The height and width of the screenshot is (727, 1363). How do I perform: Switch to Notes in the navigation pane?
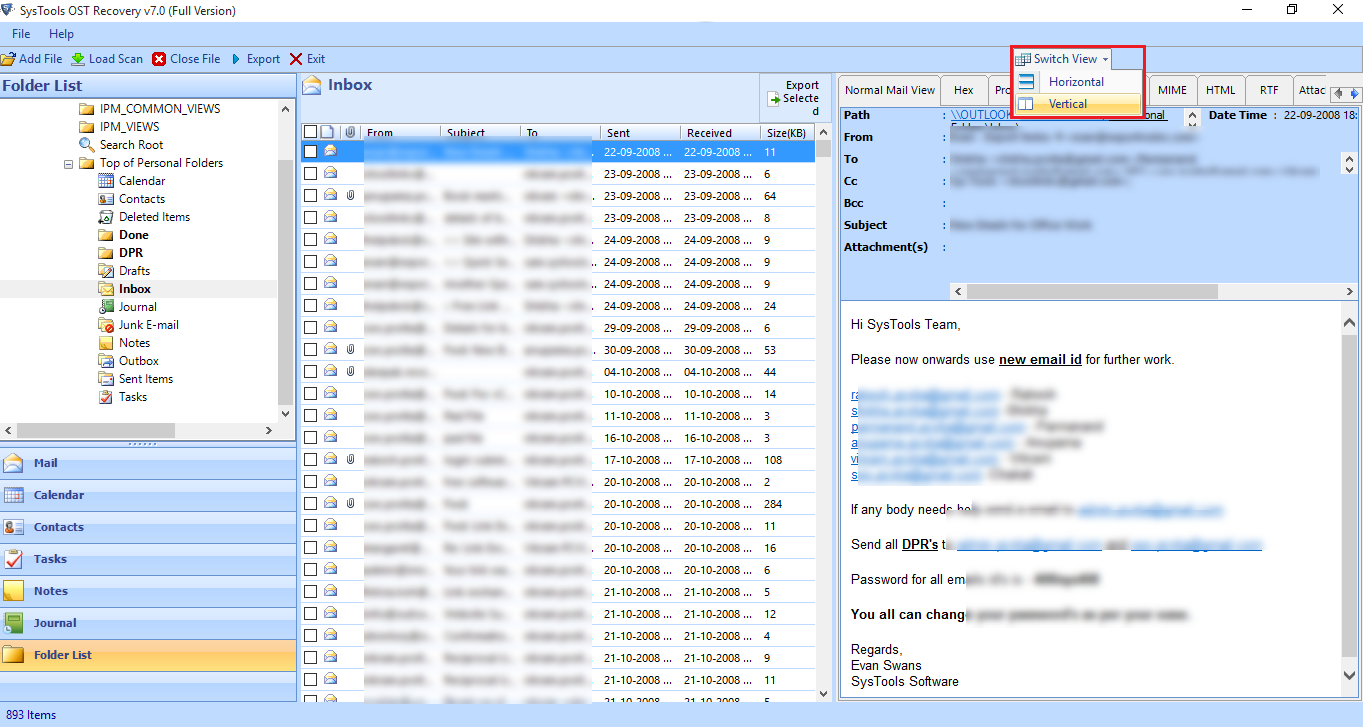click(x=148, y=591)
